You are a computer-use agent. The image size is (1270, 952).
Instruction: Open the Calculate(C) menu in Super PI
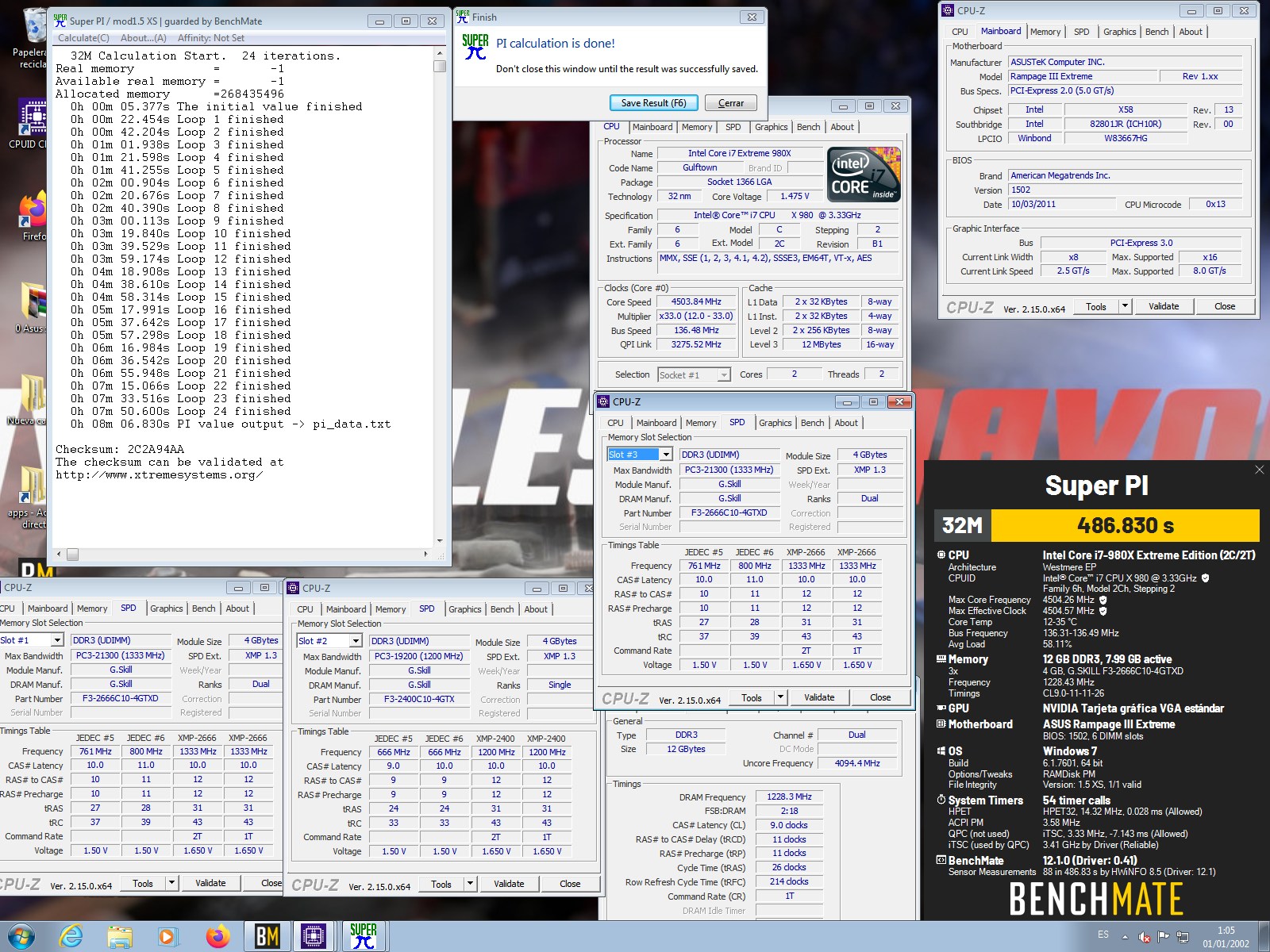(x=83, y=38)
